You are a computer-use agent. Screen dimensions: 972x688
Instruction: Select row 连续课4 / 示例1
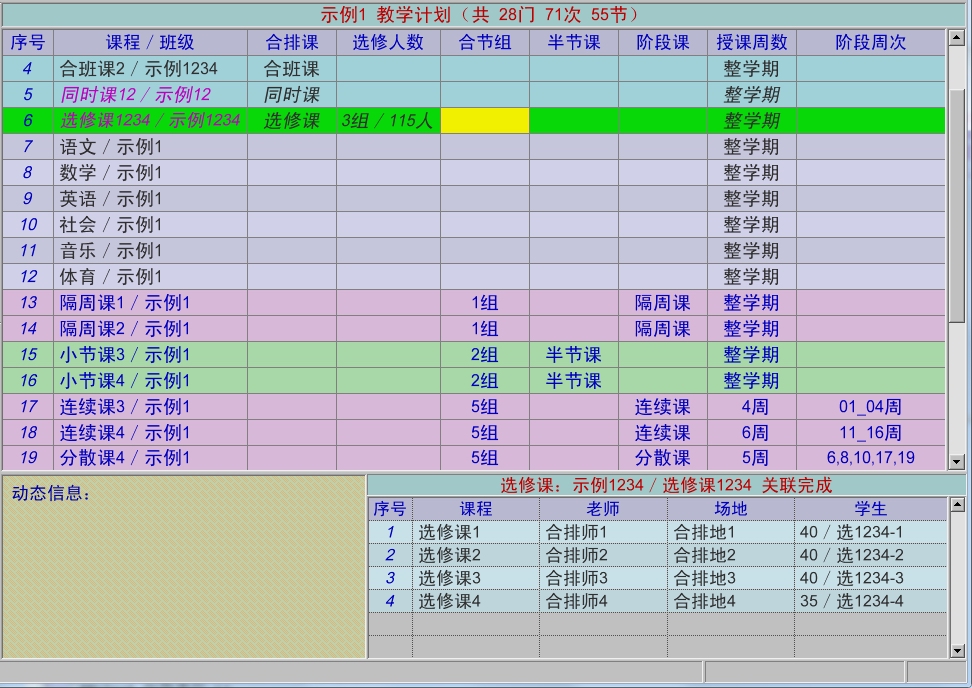(474, 433)
